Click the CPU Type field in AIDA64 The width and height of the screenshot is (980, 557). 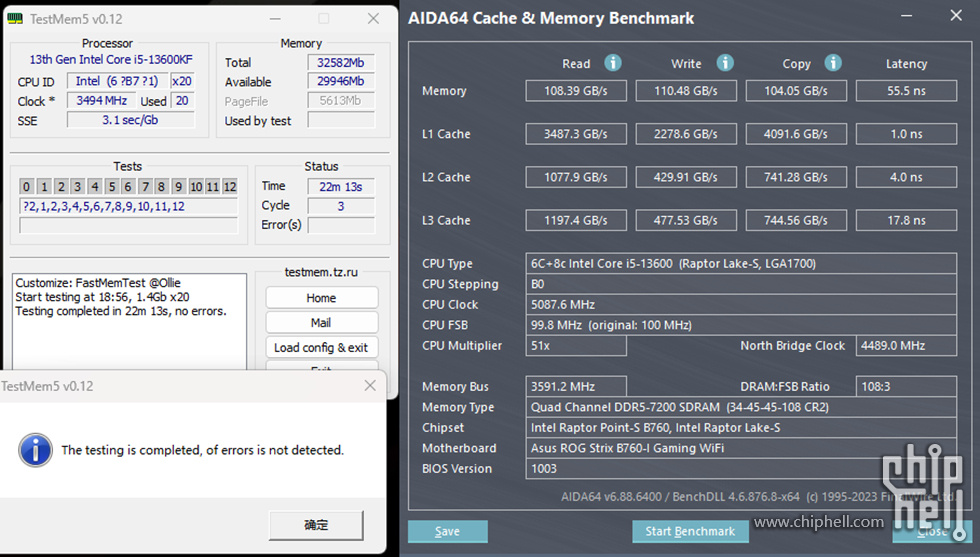point(741,263)
